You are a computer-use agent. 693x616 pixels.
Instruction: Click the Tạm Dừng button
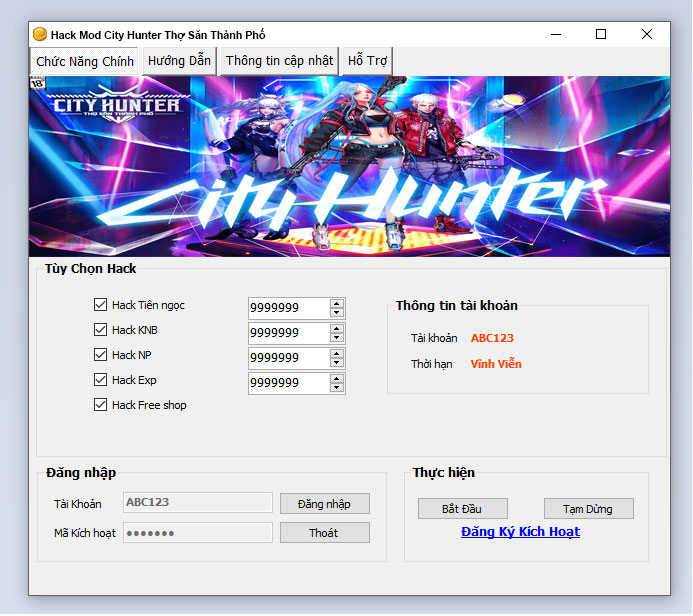[588, 509]
